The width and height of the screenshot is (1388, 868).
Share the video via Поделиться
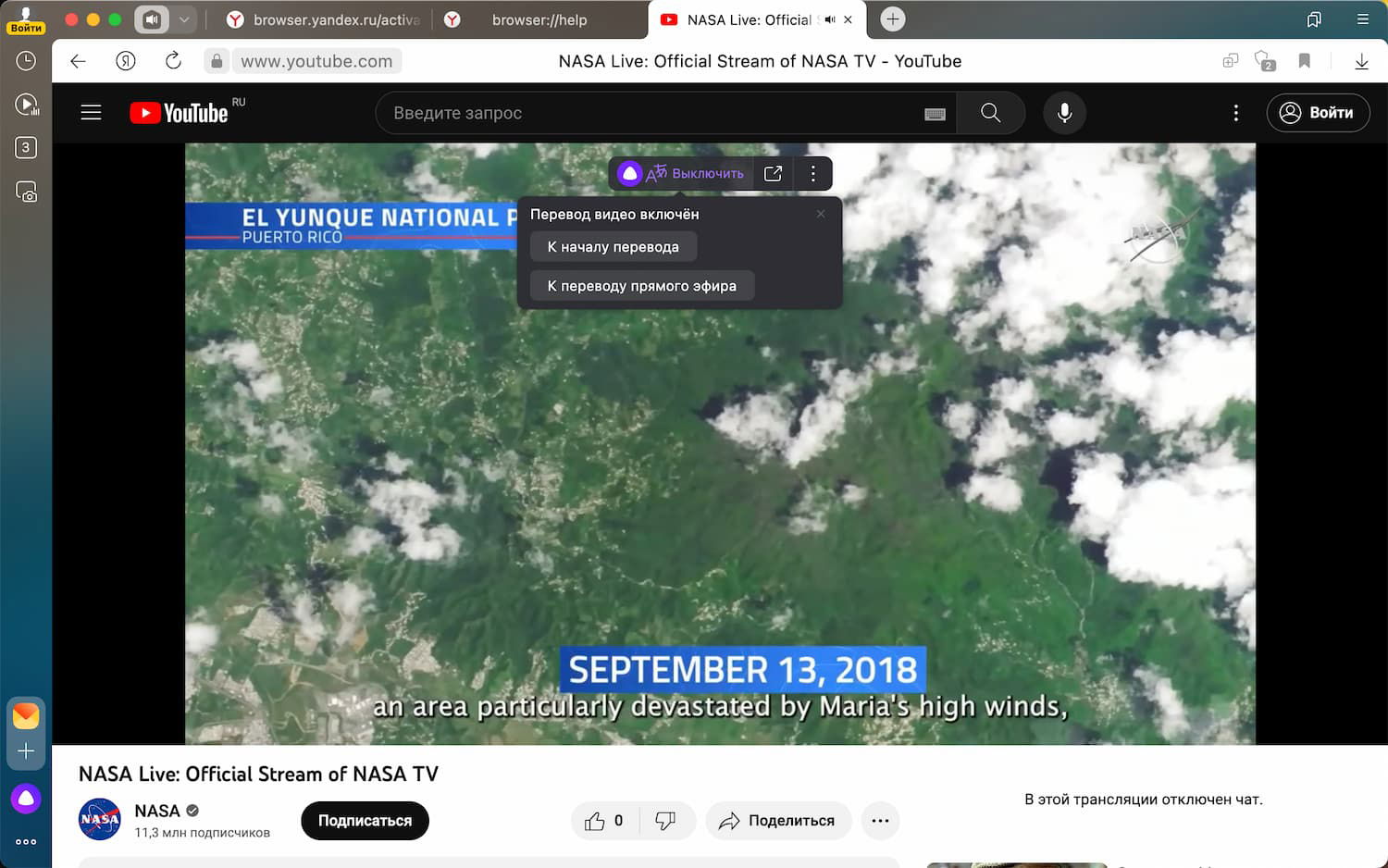(778, 821)
